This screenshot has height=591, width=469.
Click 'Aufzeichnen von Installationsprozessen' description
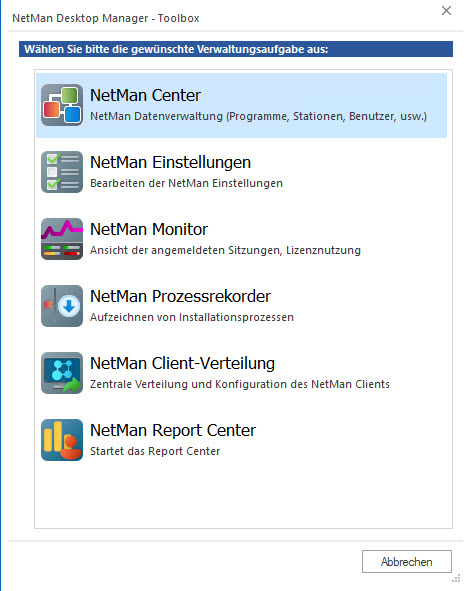[192, 317]
